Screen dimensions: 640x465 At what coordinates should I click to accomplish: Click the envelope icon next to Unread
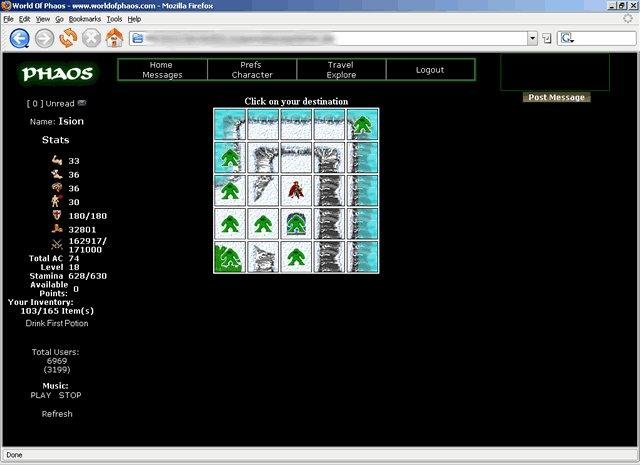pos(82,103)
